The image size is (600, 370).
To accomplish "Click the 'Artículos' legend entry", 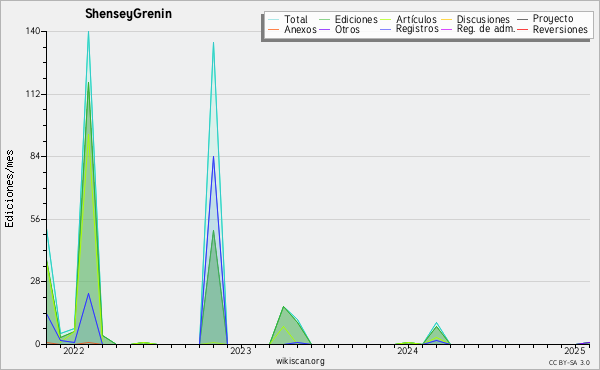I will (416, 19).
